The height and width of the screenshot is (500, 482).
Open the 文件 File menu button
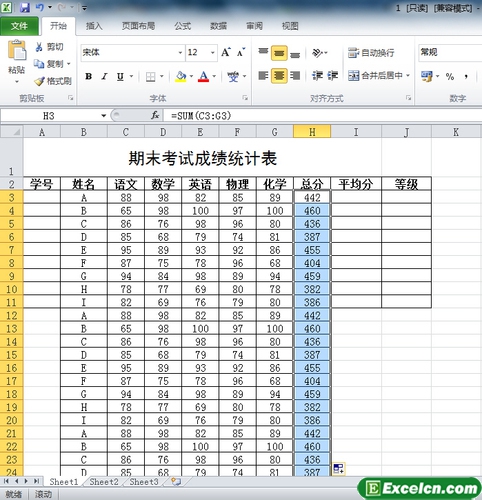(x=19, y=26)
